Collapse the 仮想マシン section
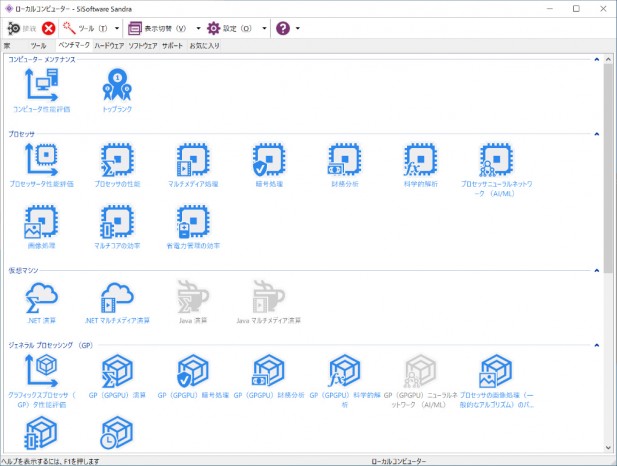617x466 pixels. (x=597, y=270)
